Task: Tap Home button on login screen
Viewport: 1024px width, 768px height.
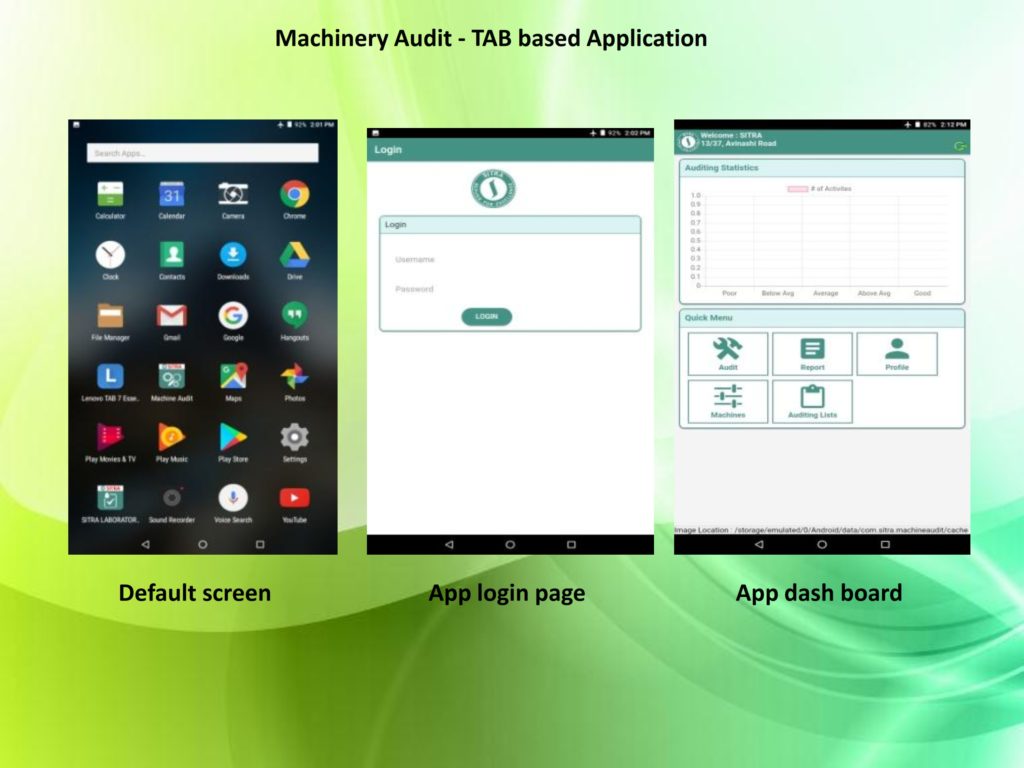Action: coord(510,544)
